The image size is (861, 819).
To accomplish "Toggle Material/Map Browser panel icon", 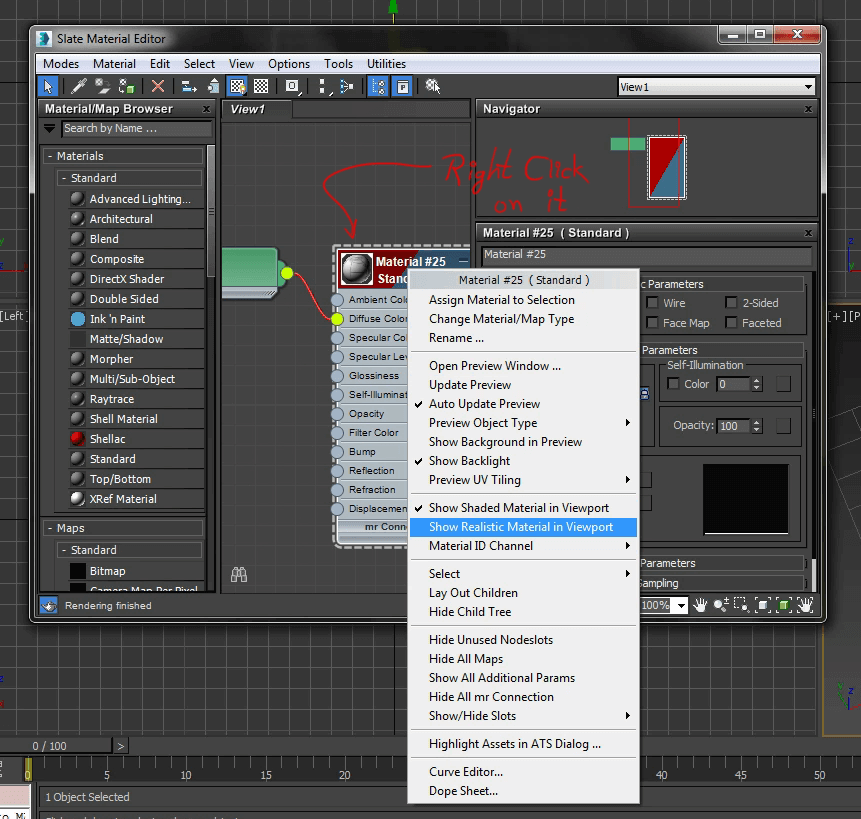I will [379, 87].
